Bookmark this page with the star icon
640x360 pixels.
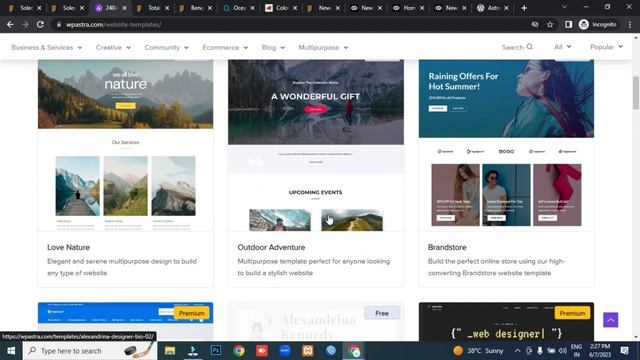(x=550, y=24)
